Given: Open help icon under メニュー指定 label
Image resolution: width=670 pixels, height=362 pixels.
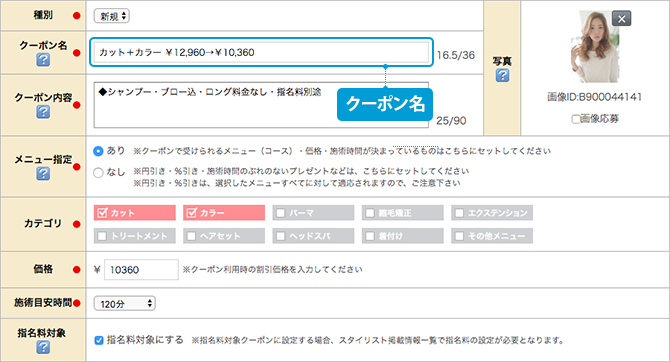Looking at the screenshot, I should [x=43, y=174].
